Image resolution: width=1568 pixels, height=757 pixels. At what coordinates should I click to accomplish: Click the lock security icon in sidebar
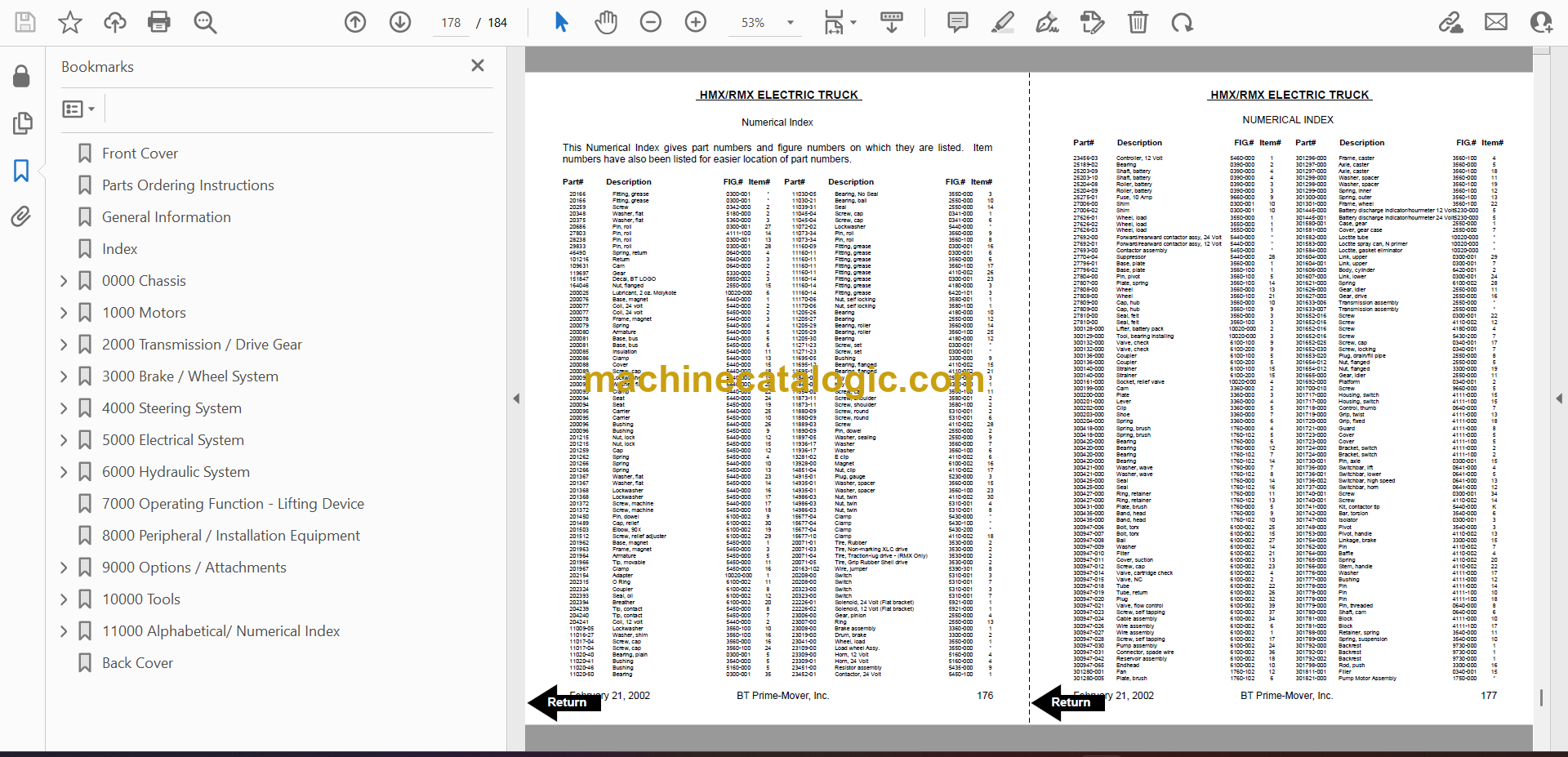coord(22,77)
